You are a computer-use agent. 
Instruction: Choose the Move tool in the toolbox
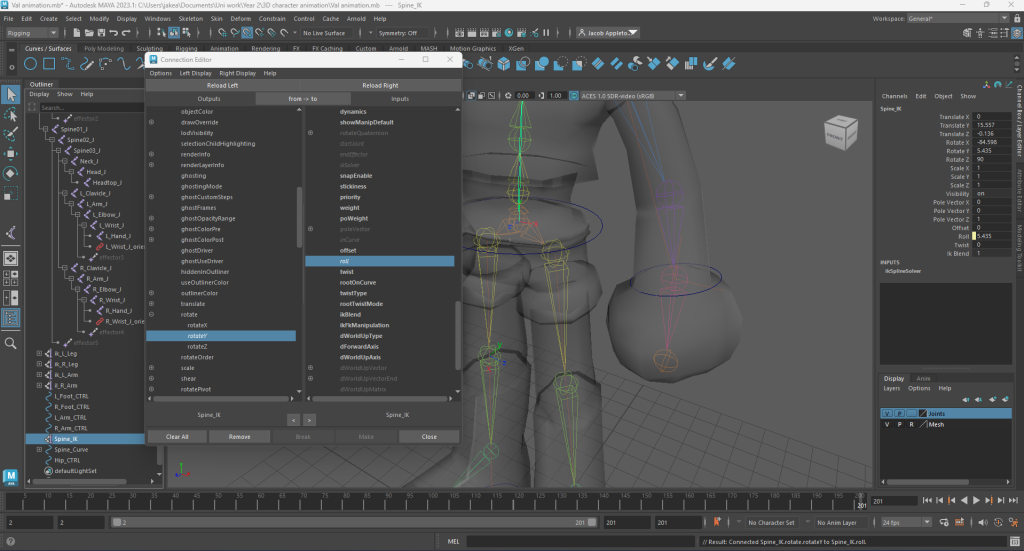point(11,153)
